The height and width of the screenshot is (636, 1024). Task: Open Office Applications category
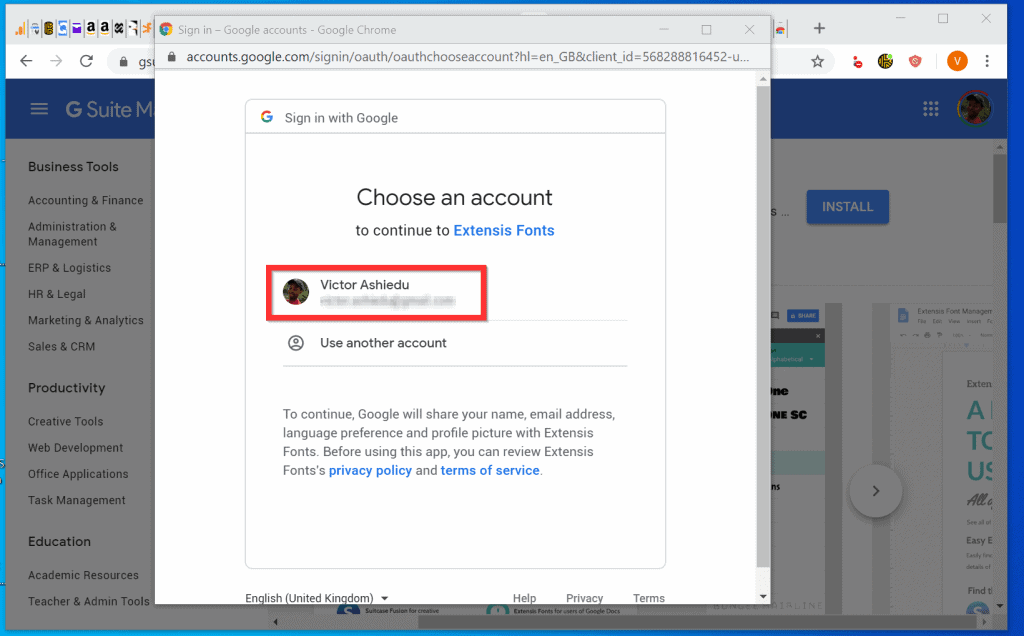[x=78, y=473]
